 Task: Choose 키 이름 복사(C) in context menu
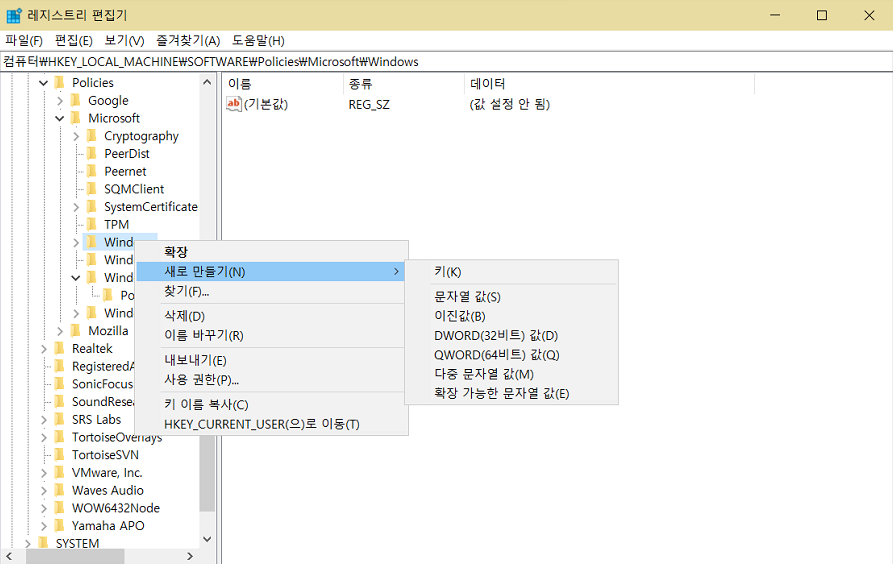pos(272,404)
